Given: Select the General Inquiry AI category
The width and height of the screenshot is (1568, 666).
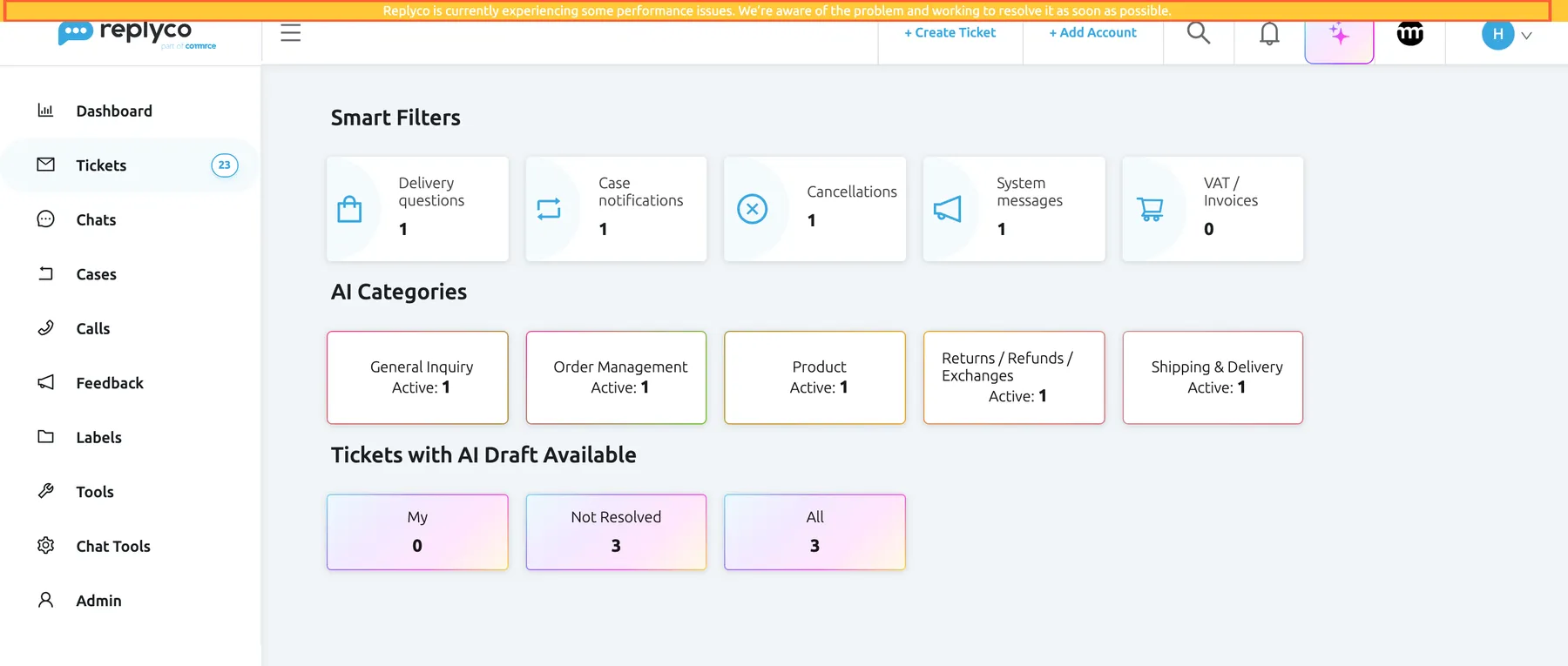Looking at the screenshot, I should click(417, 378).
